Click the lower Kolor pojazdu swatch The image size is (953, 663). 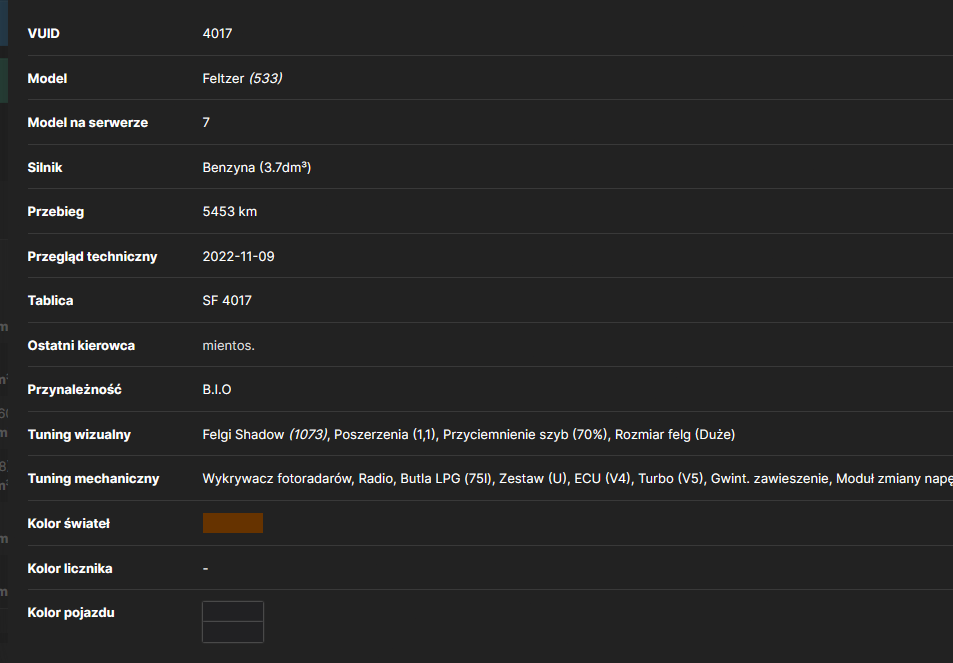tap(233, 632)
